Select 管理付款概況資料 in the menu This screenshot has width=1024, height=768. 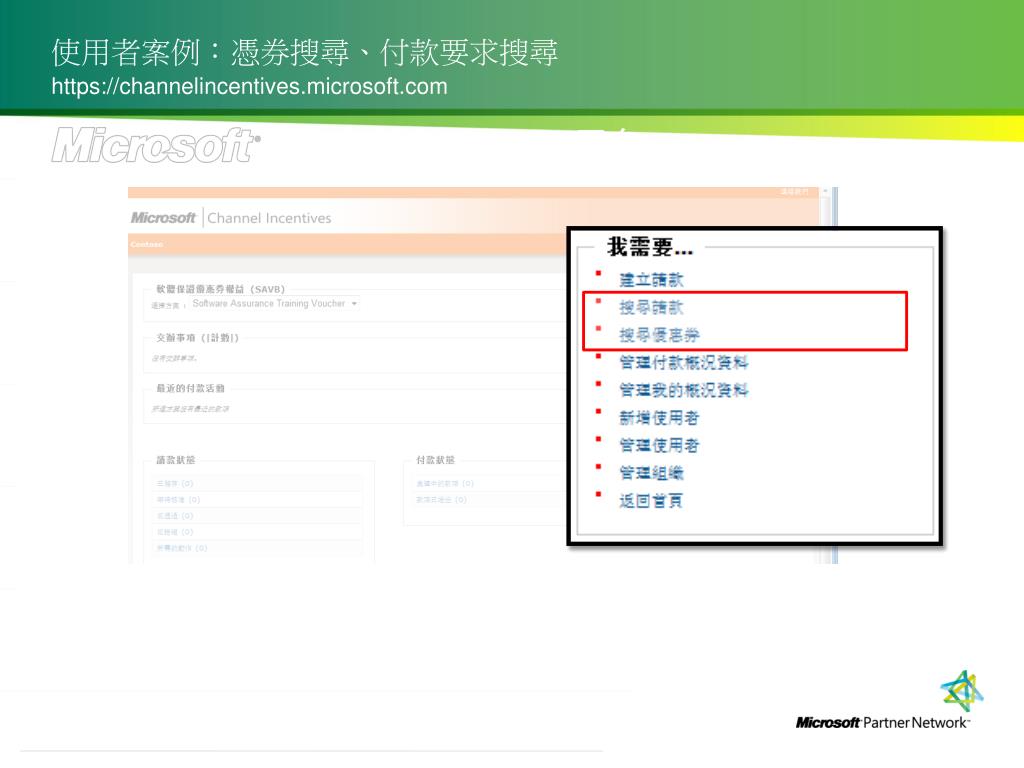683,362
